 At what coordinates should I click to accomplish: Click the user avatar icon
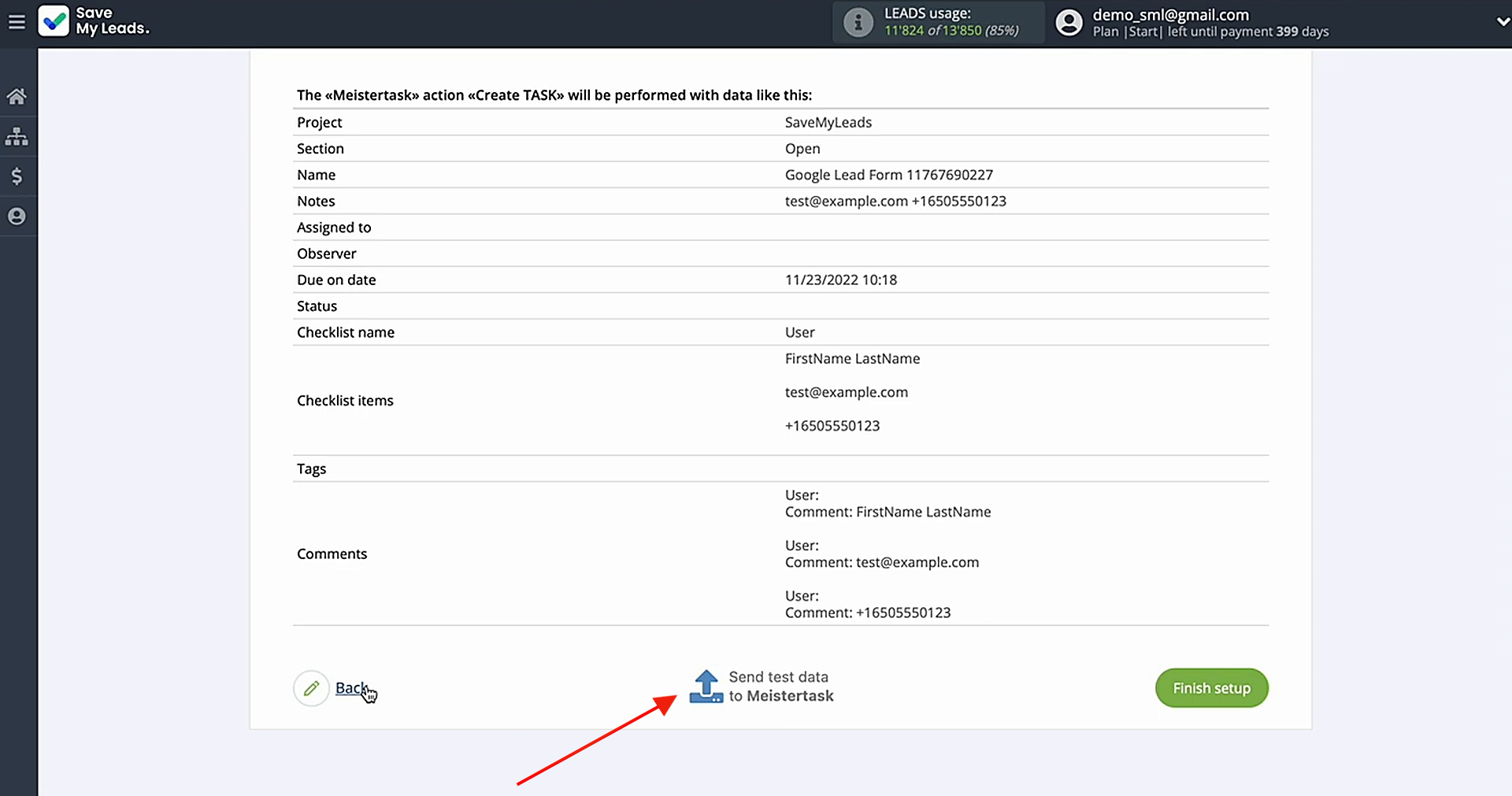[x=1069, y=22]
